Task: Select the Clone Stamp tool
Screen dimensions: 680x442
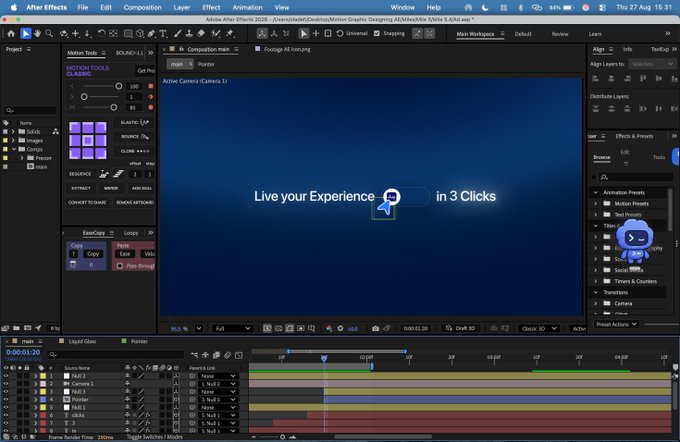Action: [189, 33]
